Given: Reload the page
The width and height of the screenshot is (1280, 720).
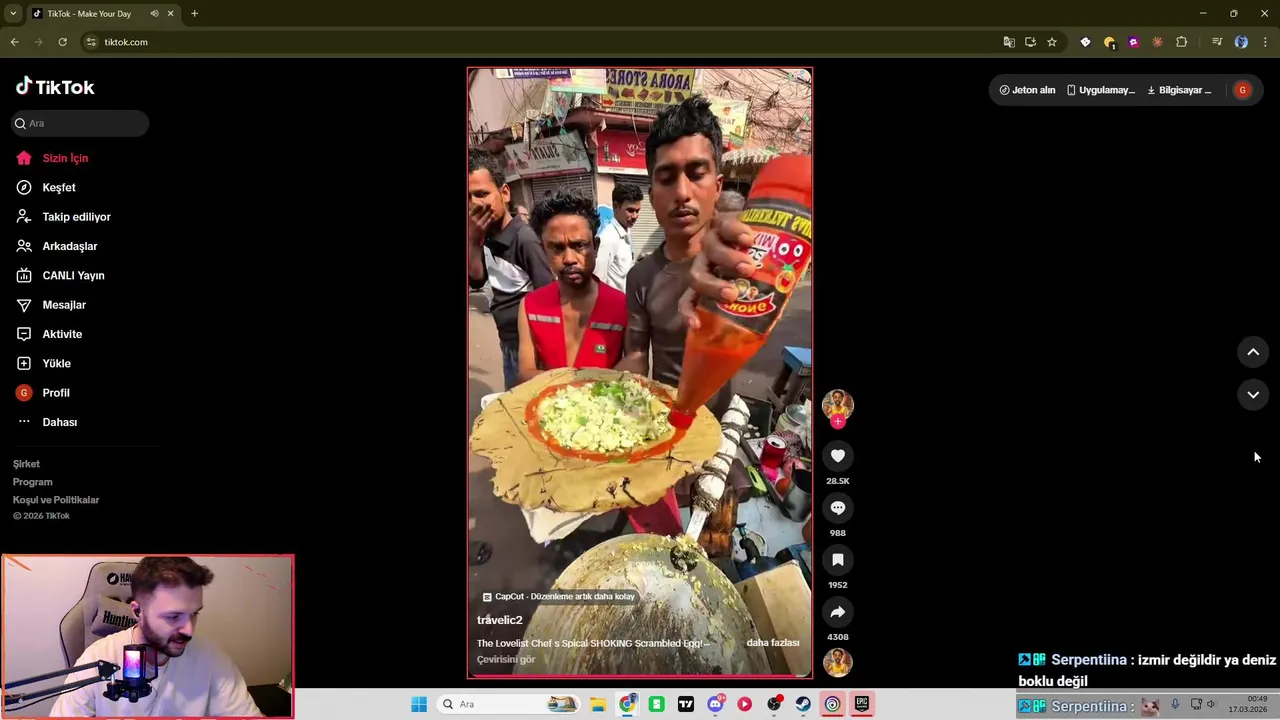Looking at the screenshot, I should tap(62, 42).
